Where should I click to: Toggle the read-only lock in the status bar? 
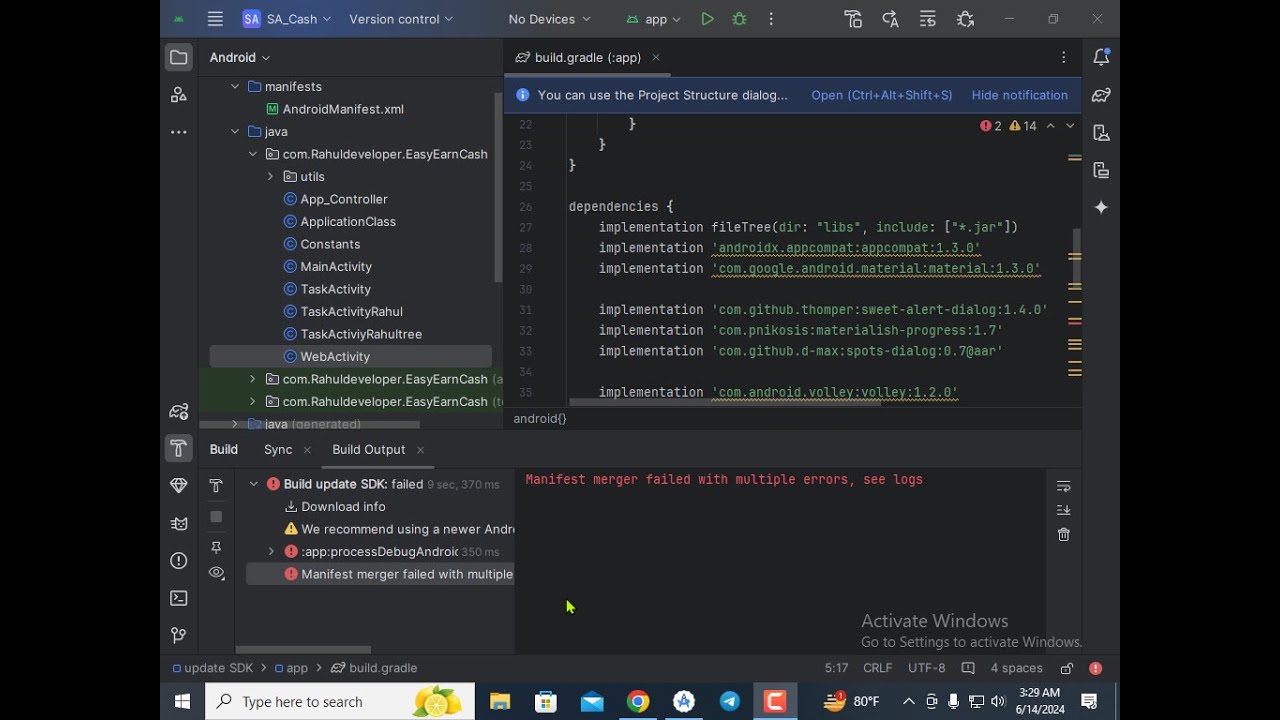pyautogui.click(x=1067, y=668)
